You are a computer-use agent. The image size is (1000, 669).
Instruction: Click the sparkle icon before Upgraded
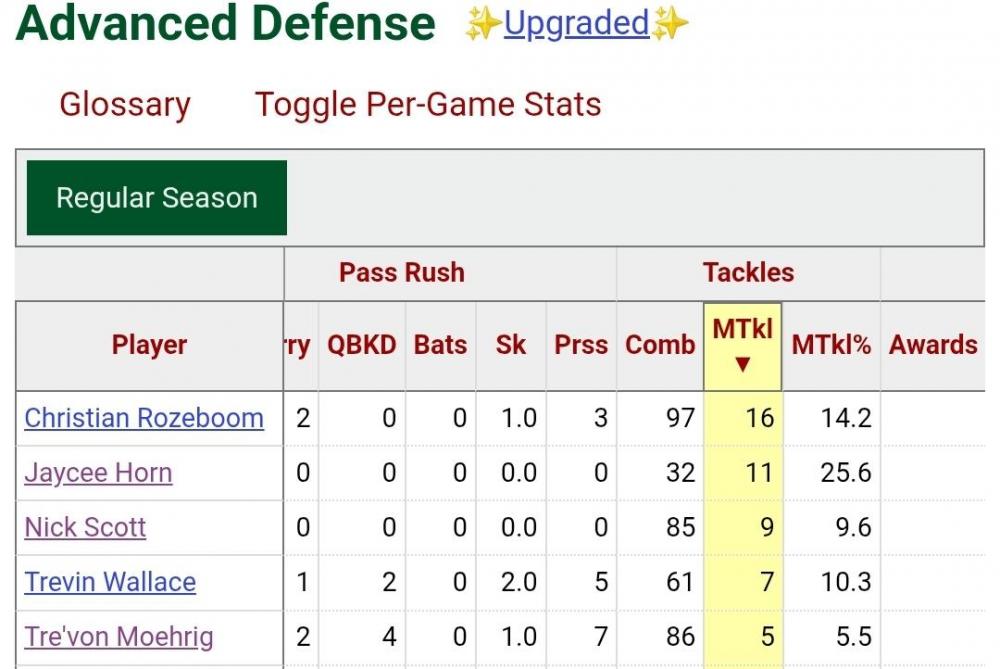tap(482, 25)
